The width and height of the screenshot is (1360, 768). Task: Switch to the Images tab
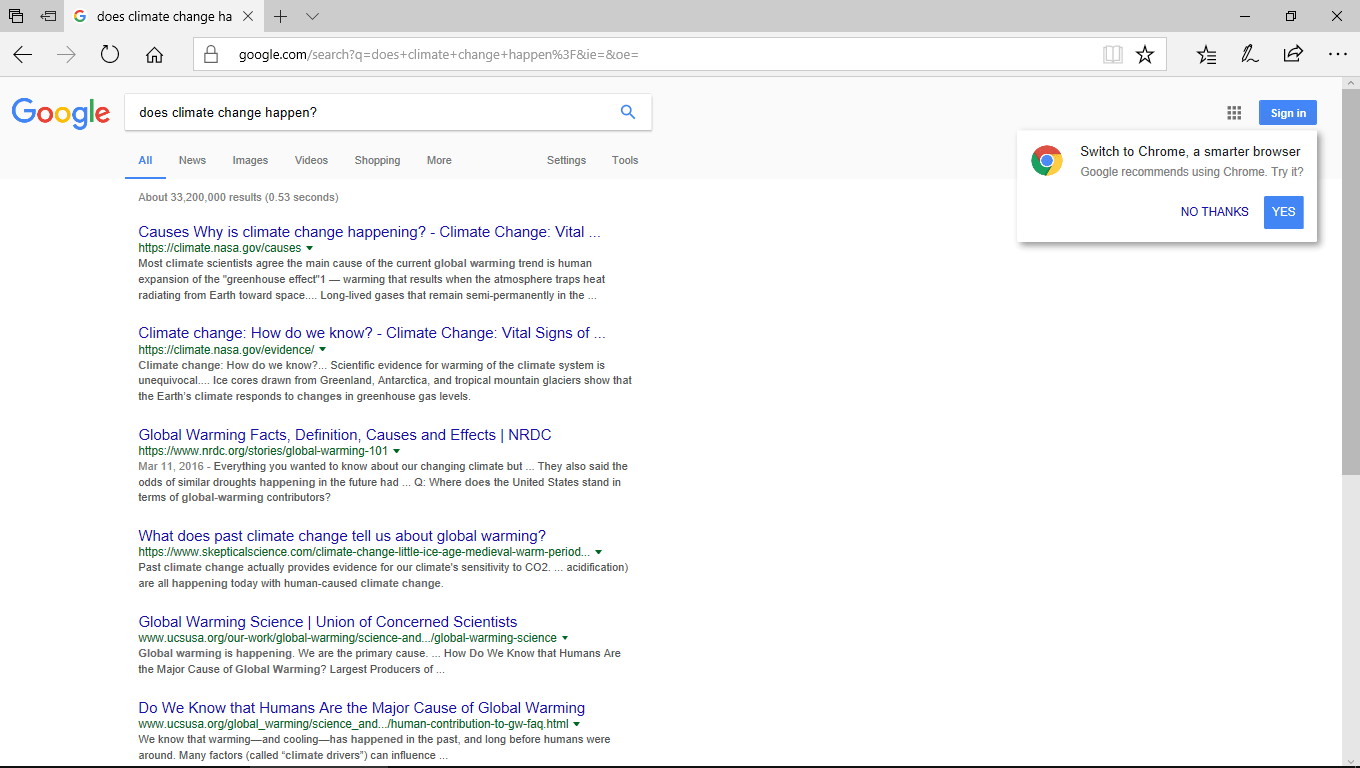click(x=250, y=160)
